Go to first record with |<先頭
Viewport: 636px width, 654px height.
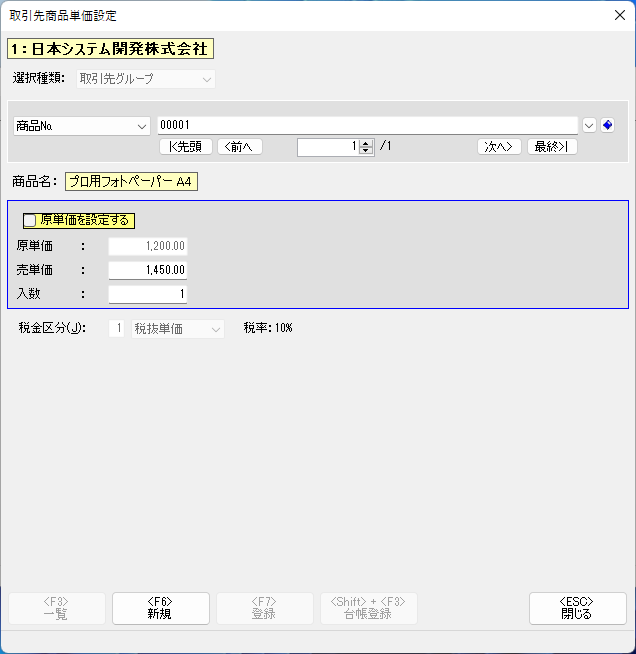pyautogui.click(x=186, y=146)
